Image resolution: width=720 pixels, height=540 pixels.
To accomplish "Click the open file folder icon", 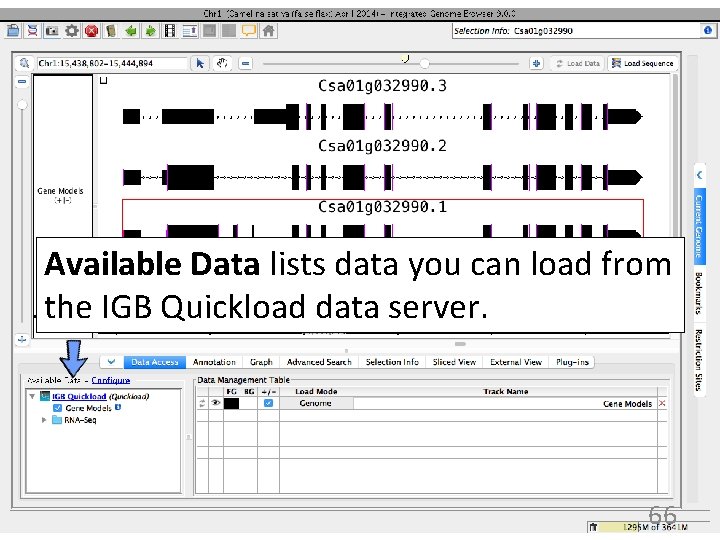I will (13, 31).
